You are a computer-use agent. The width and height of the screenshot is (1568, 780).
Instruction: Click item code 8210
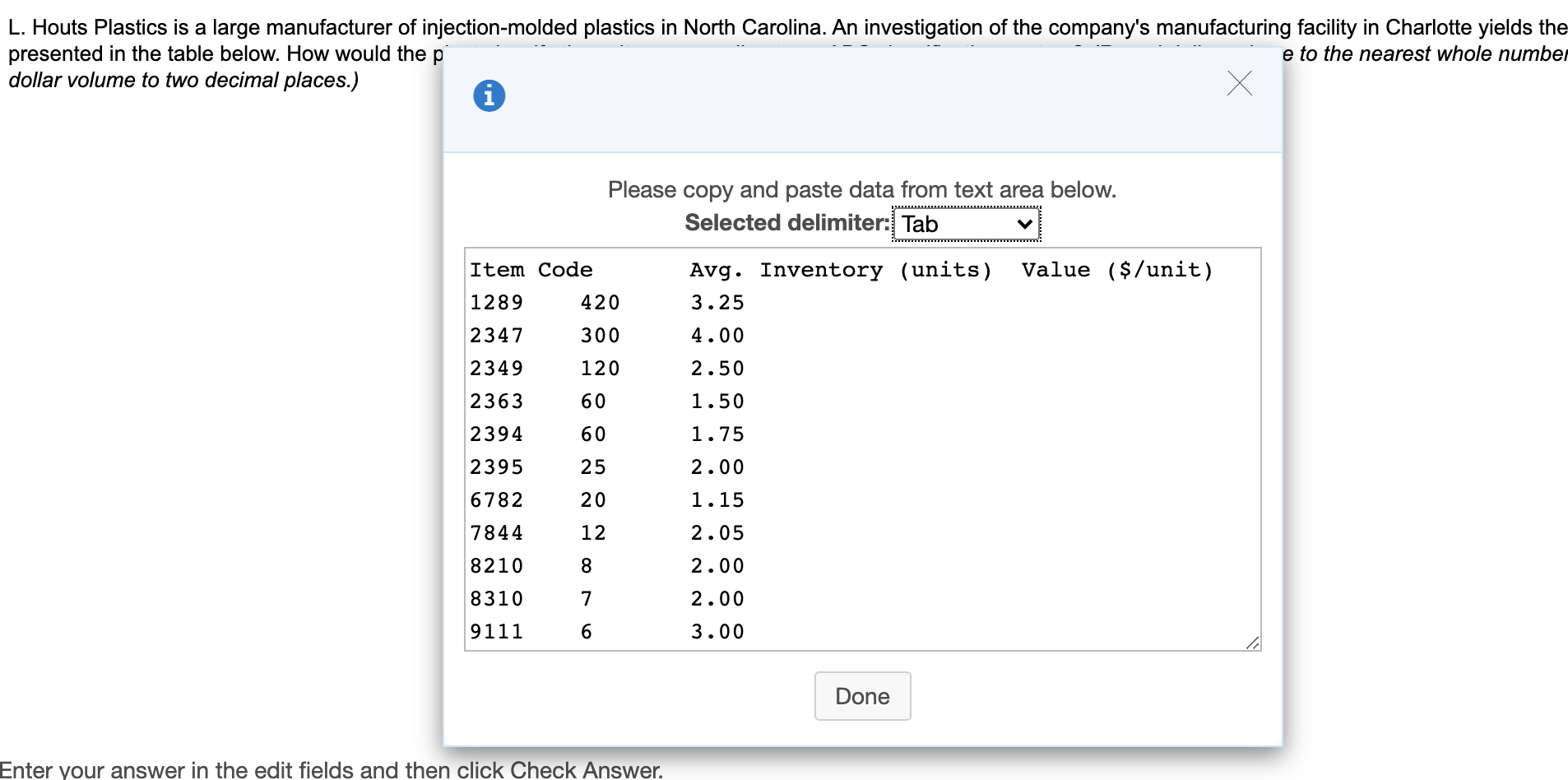[x=497, y=566]
